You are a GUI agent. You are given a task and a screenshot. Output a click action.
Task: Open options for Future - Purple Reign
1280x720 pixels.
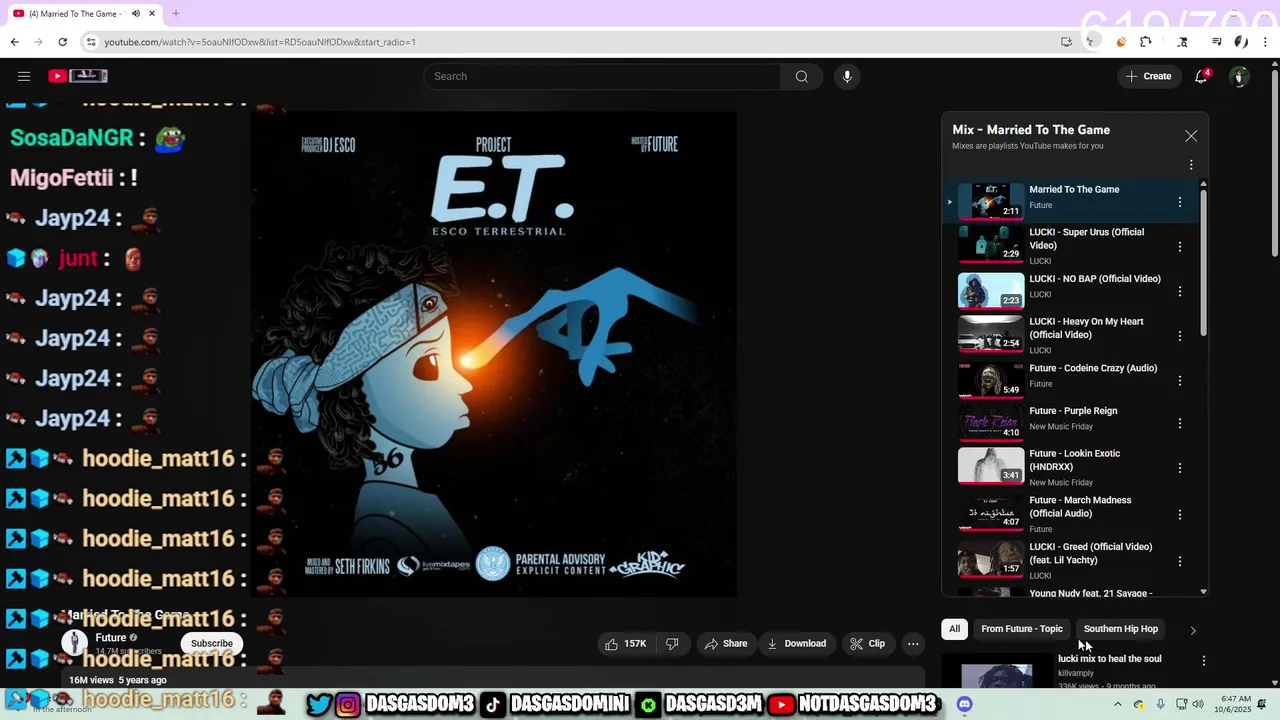point(1180,424)
